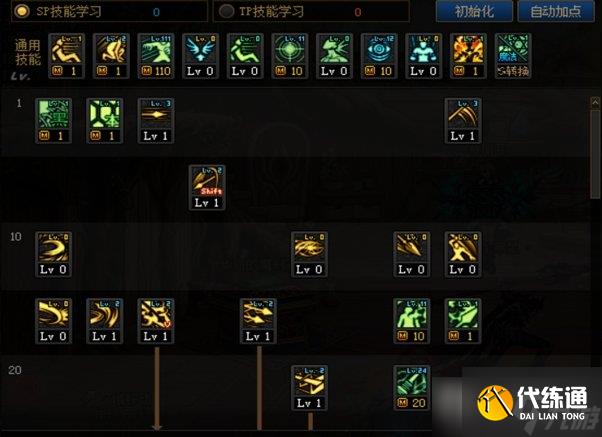Select the blue muscular figure skill Lv 0

pyautogui.click(x=423, y=56)
